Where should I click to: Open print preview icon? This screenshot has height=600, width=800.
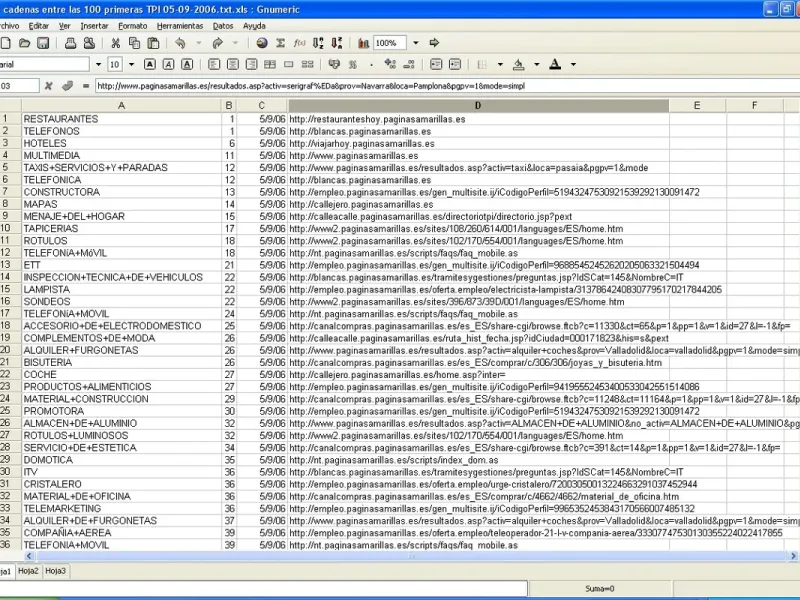pyautogui.click(x=89, y=43)
